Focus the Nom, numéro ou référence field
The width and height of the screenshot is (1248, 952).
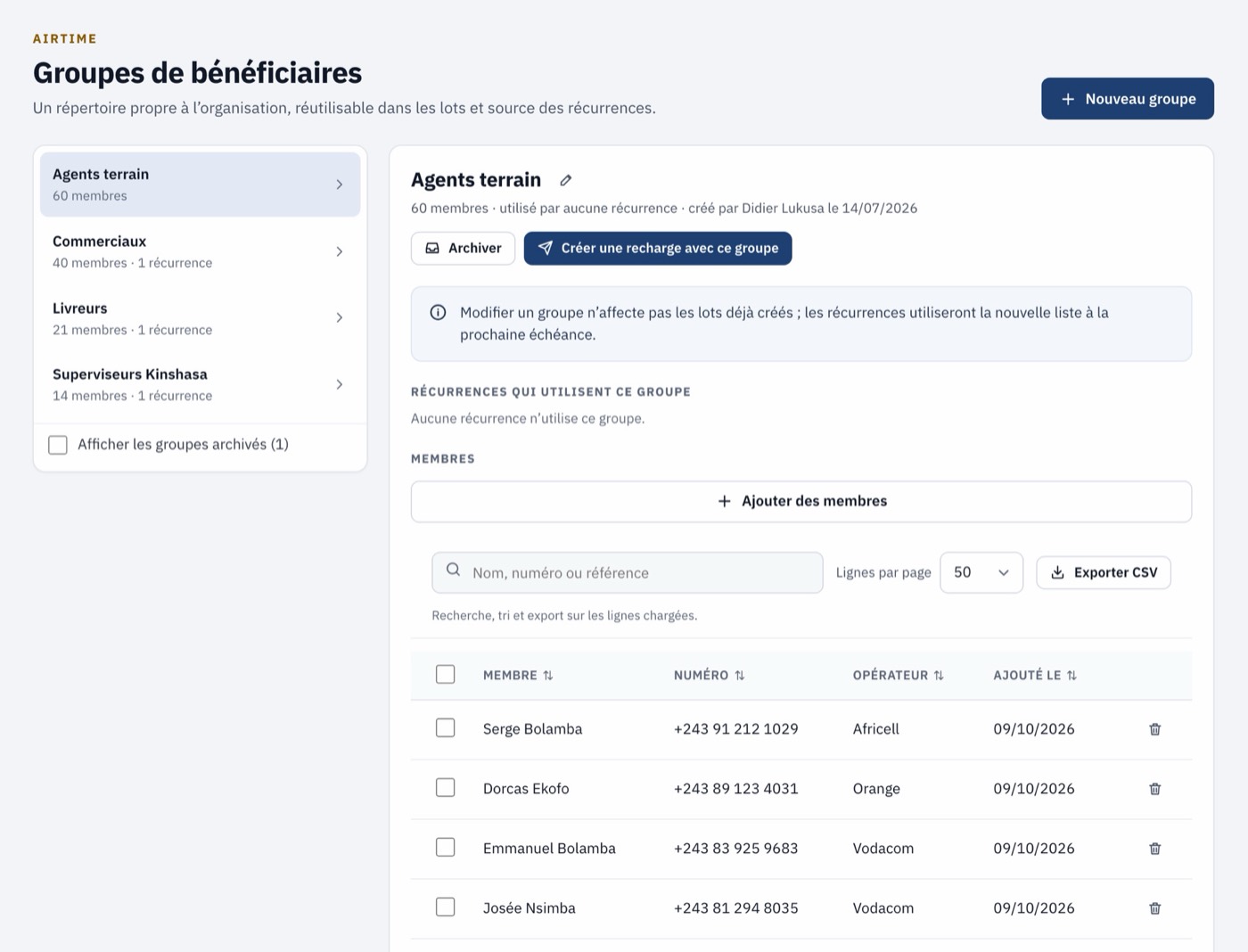pos(628,573)
